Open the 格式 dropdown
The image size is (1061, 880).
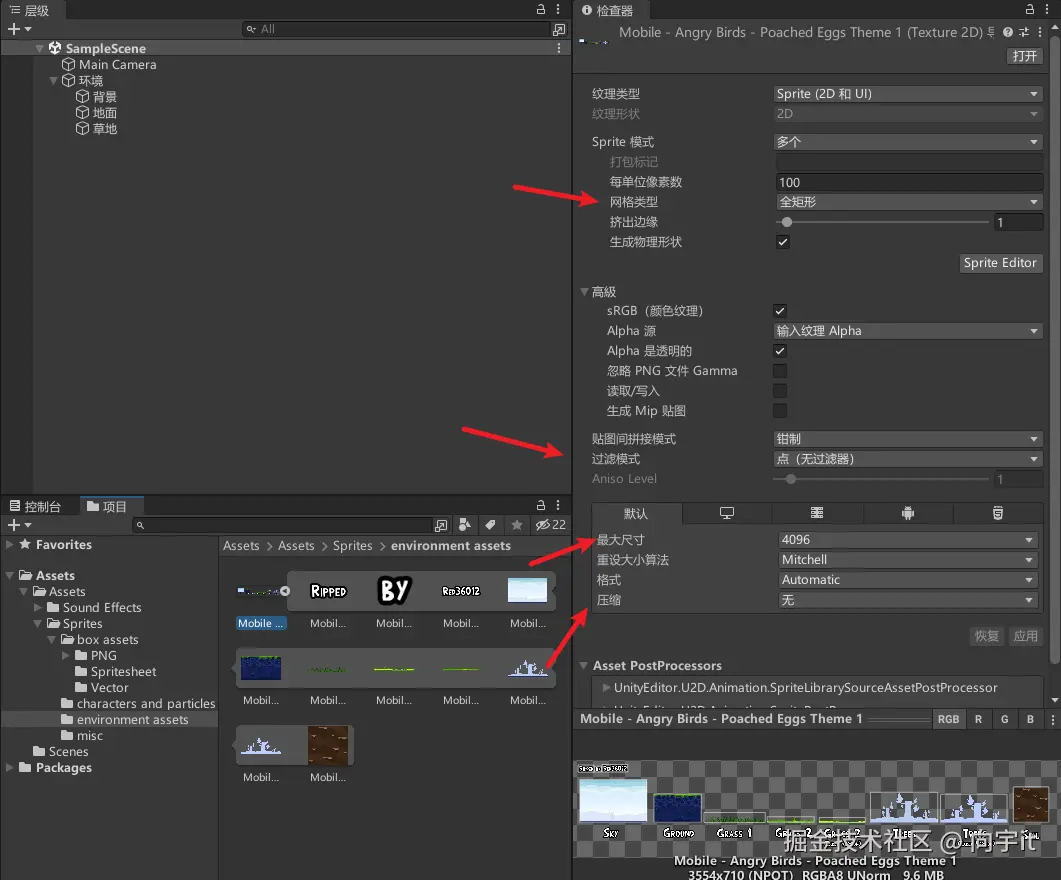pos(908,580)
